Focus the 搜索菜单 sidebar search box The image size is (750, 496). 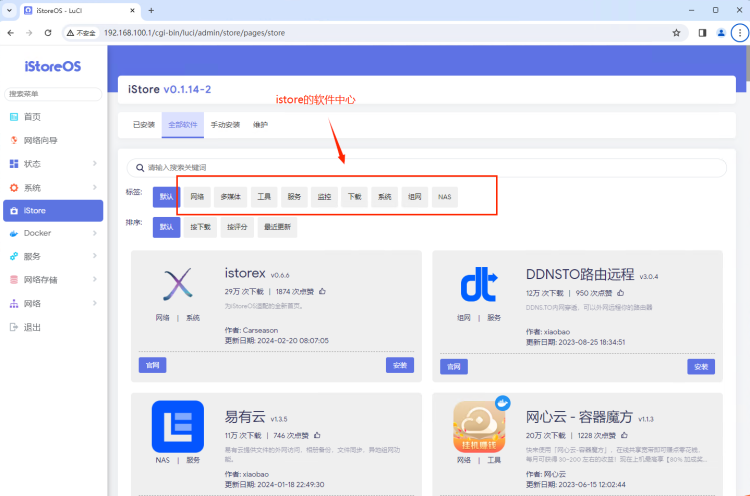pyautogui.click(x=53, y=94)
